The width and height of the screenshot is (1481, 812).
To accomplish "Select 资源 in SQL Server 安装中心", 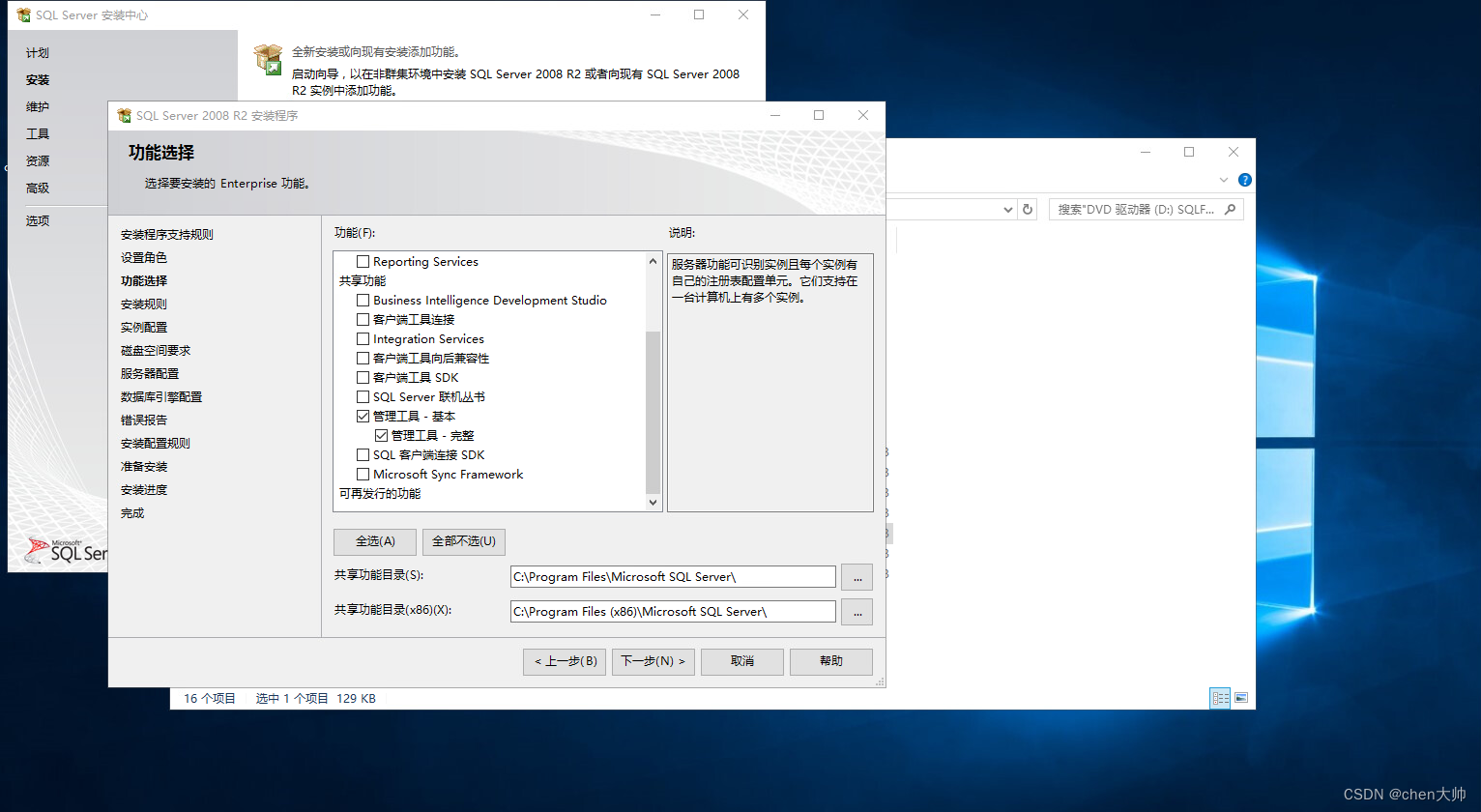I will pos(38,161).
